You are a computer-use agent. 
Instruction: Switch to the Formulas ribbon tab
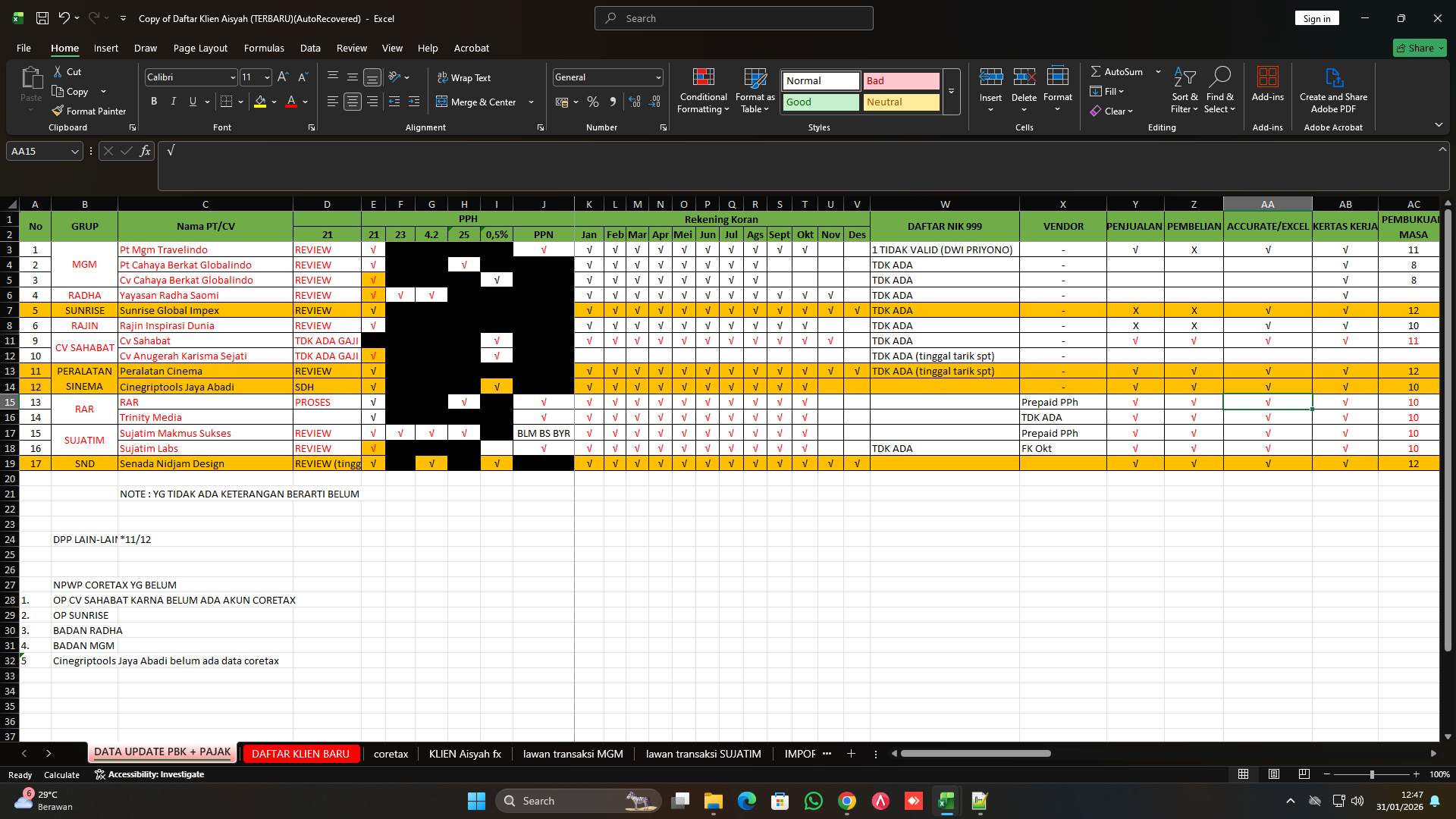(264, 48)
